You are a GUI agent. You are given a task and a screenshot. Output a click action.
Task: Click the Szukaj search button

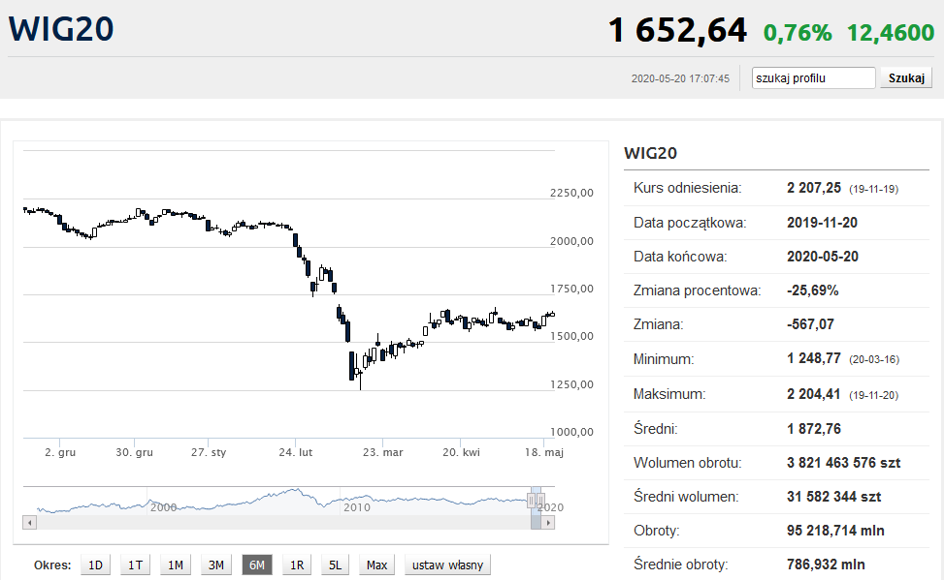906,78
